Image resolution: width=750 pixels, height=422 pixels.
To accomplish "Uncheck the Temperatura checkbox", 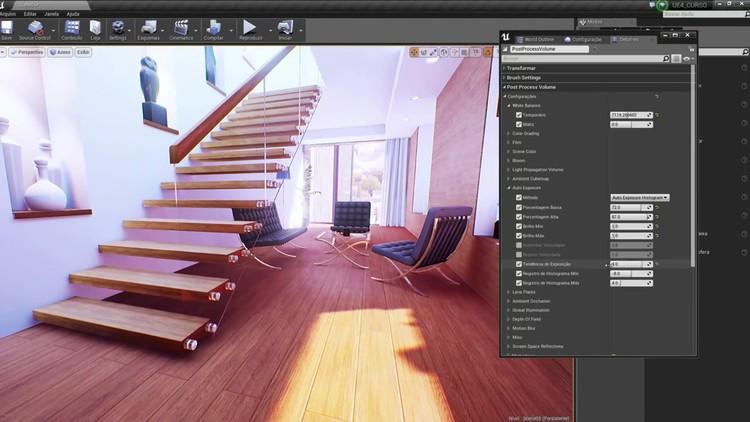I will point(518,115).
